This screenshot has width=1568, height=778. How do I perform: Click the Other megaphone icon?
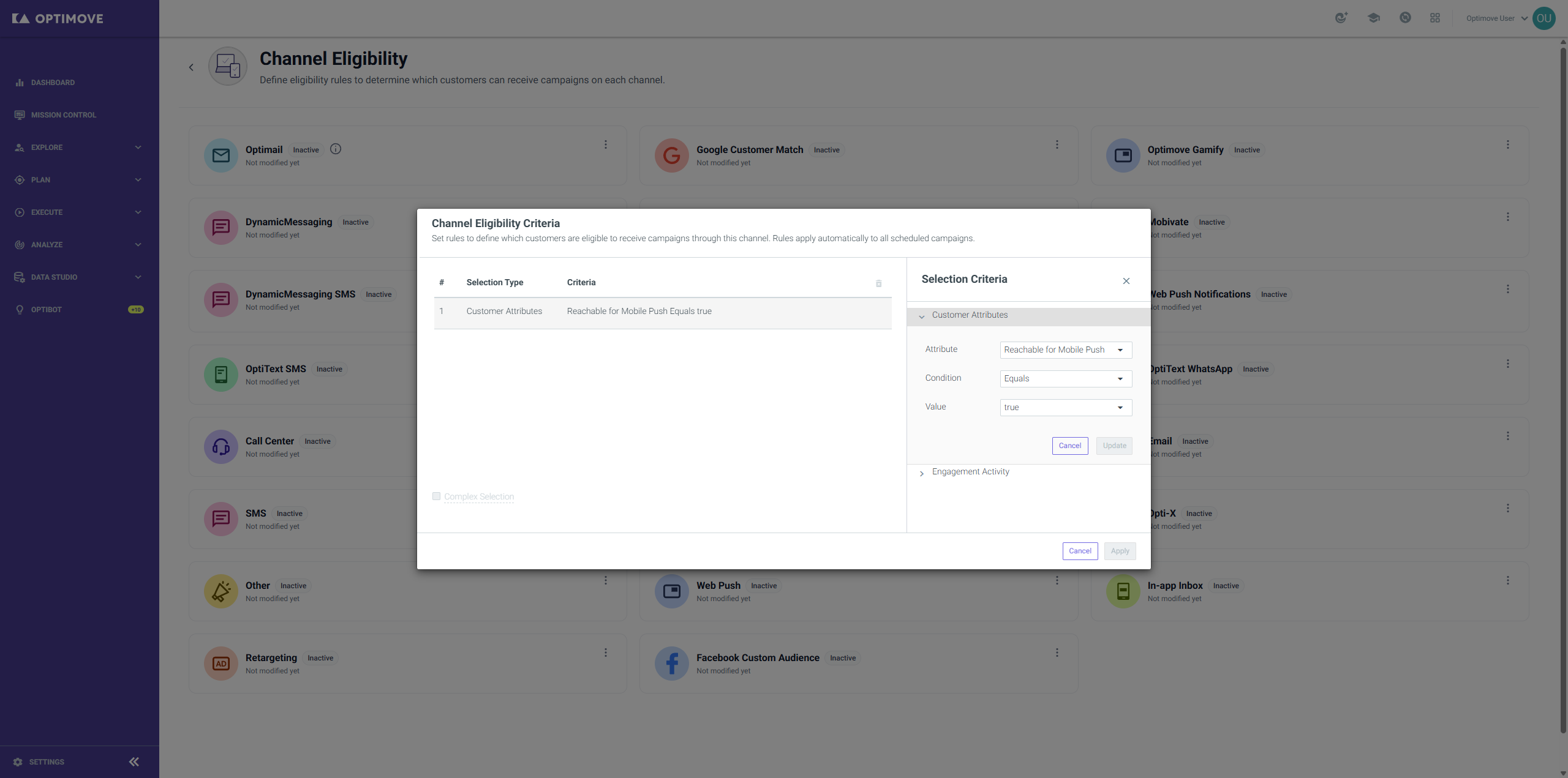pyautogui.click(x=221, y=591)
